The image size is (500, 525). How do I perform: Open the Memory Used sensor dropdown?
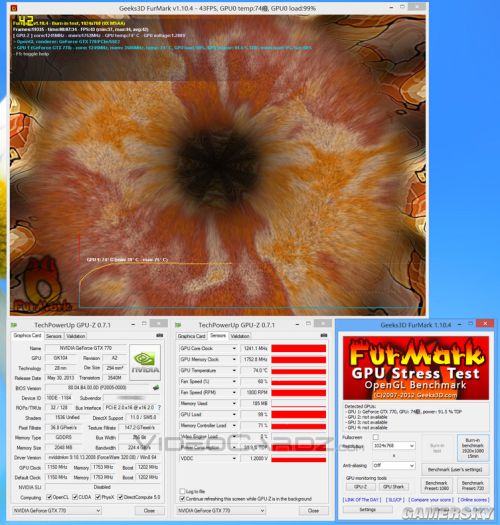(x=234, y=403)
